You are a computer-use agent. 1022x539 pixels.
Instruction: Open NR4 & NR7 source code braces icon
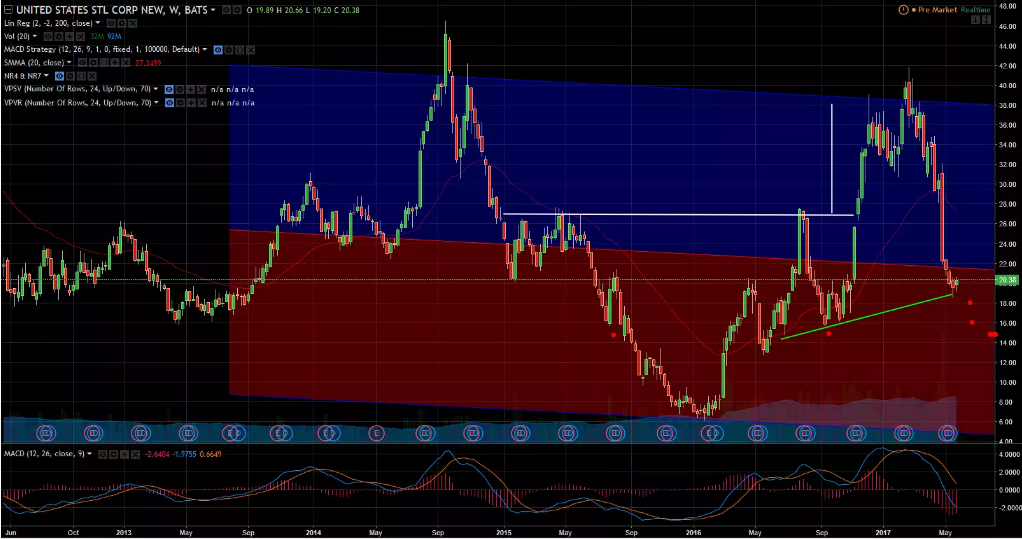[x=81, y=76]
